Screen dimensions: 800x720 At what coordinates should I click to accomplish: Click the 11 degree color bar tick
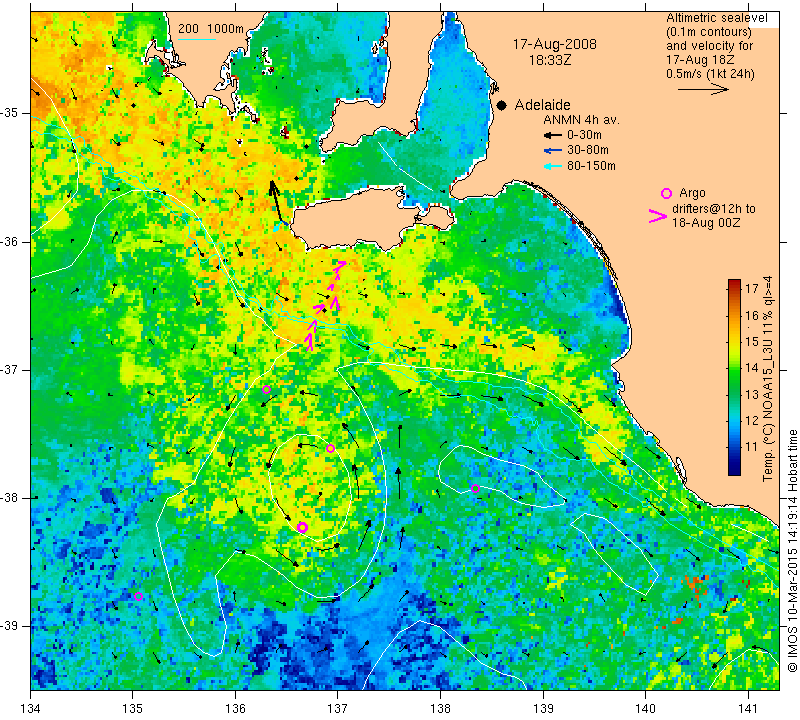click(752, 446)
